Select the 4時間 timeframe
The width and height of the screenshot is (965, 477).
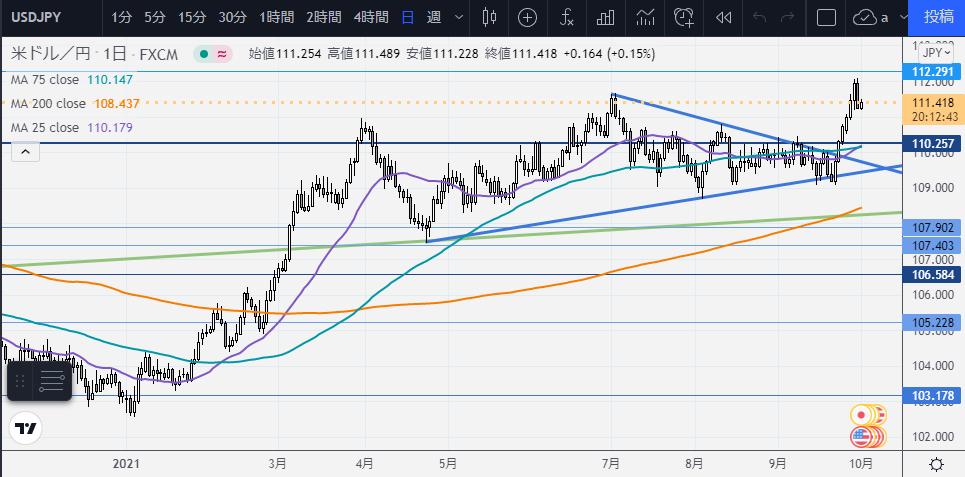(371, 17)
